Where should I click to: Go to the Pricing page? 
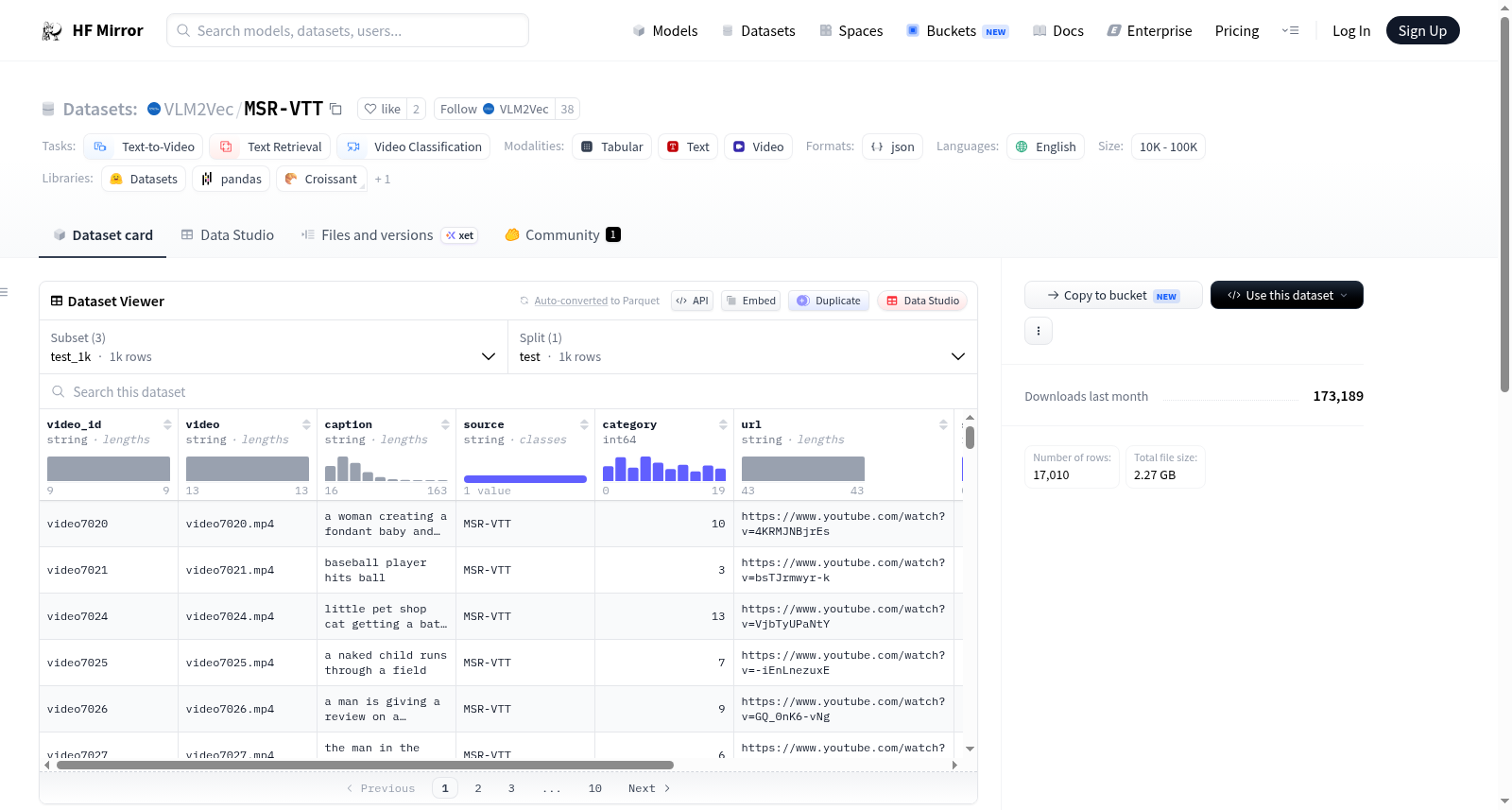(x=1237, y=31)
